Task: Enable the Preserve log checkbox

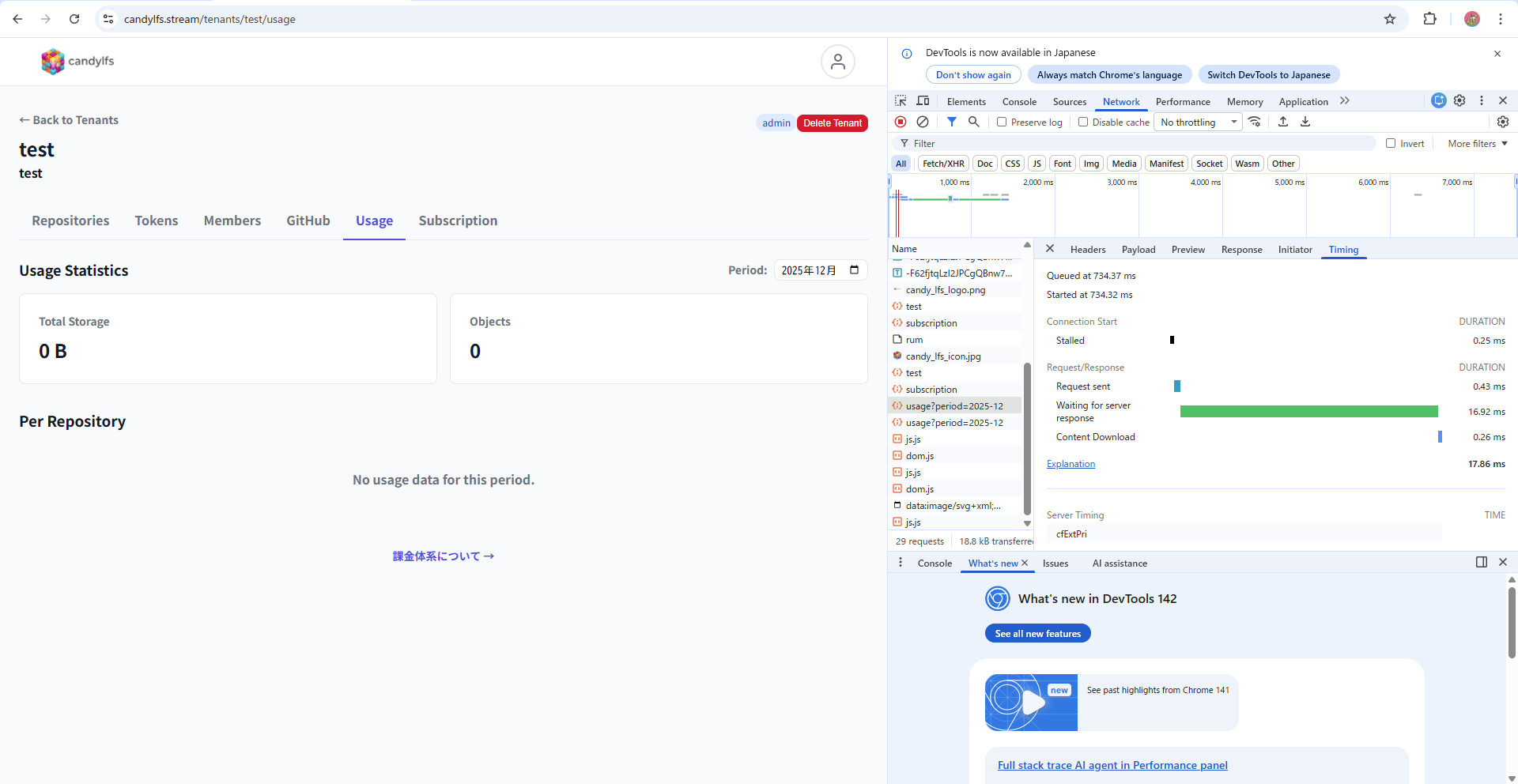Action: (x=1002, y=122)
